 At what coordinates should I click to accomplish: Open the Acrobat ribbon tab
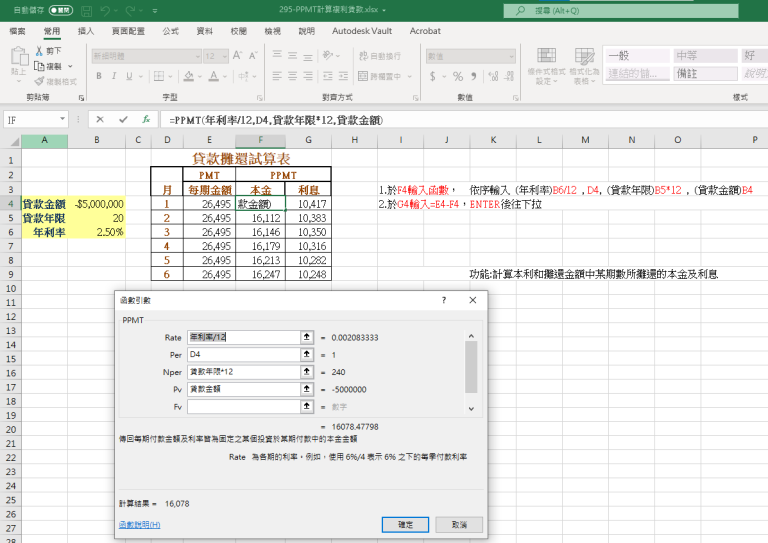coord(425,31)
